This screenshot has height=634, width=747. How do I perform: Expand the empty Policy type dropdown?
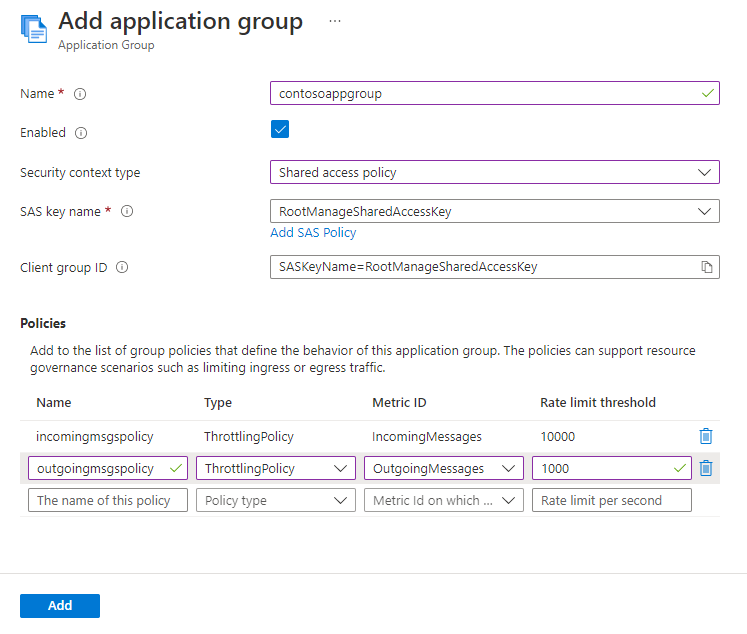pos(276,500)
